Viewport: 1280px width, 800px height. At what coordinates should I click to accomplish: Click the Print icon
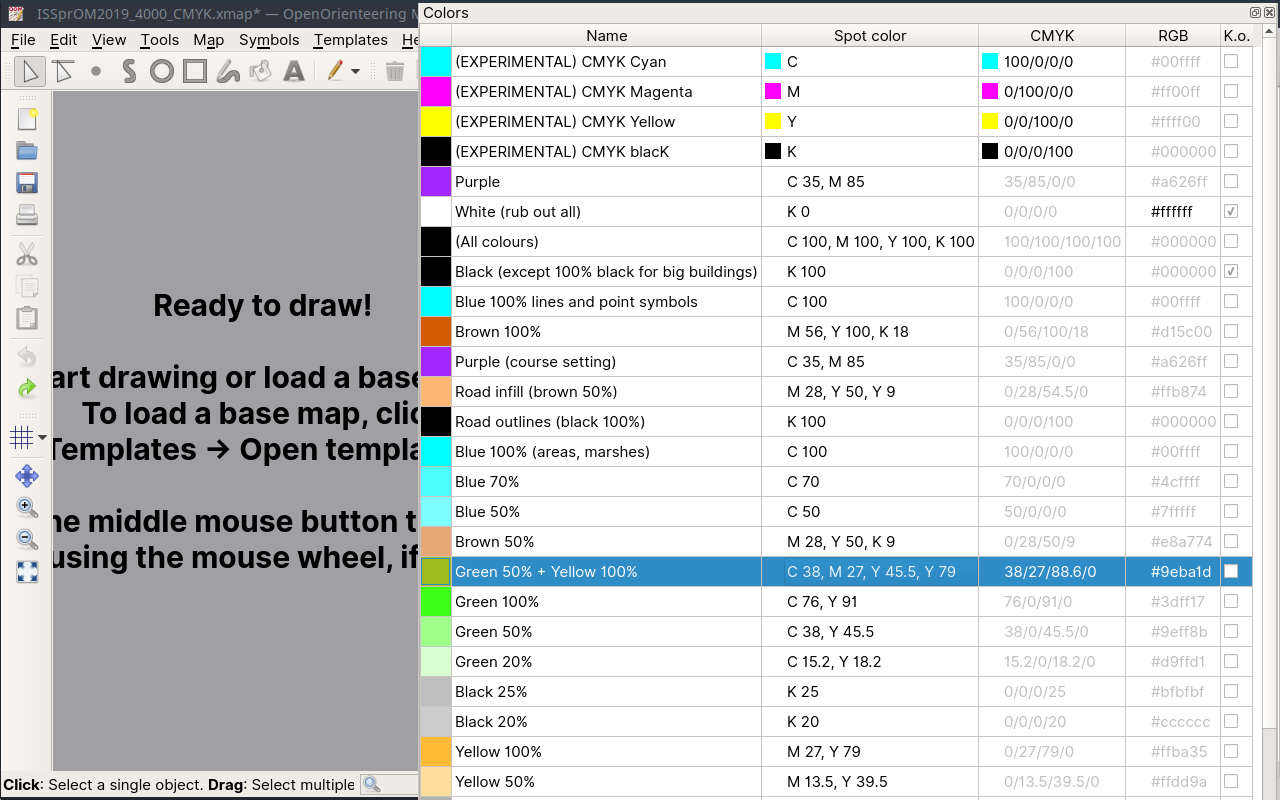coord(27,215)
